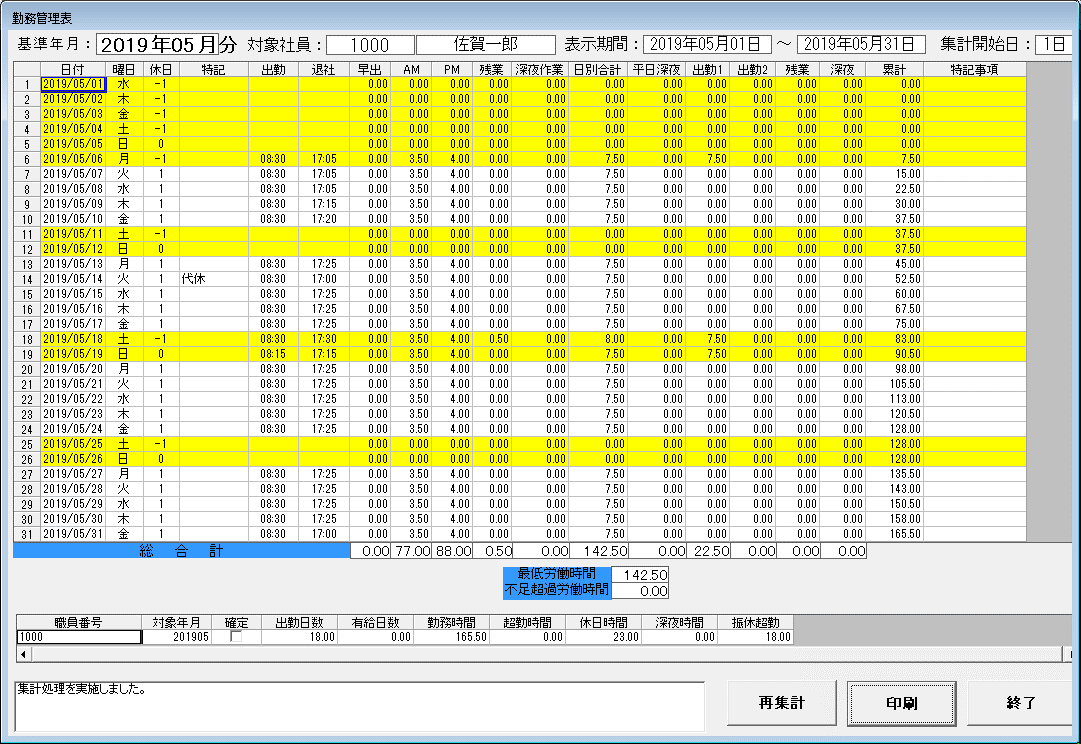Click the 職員番号 cell containing 1000
The height and width of the screenshot is (744, 1081).
78,636
